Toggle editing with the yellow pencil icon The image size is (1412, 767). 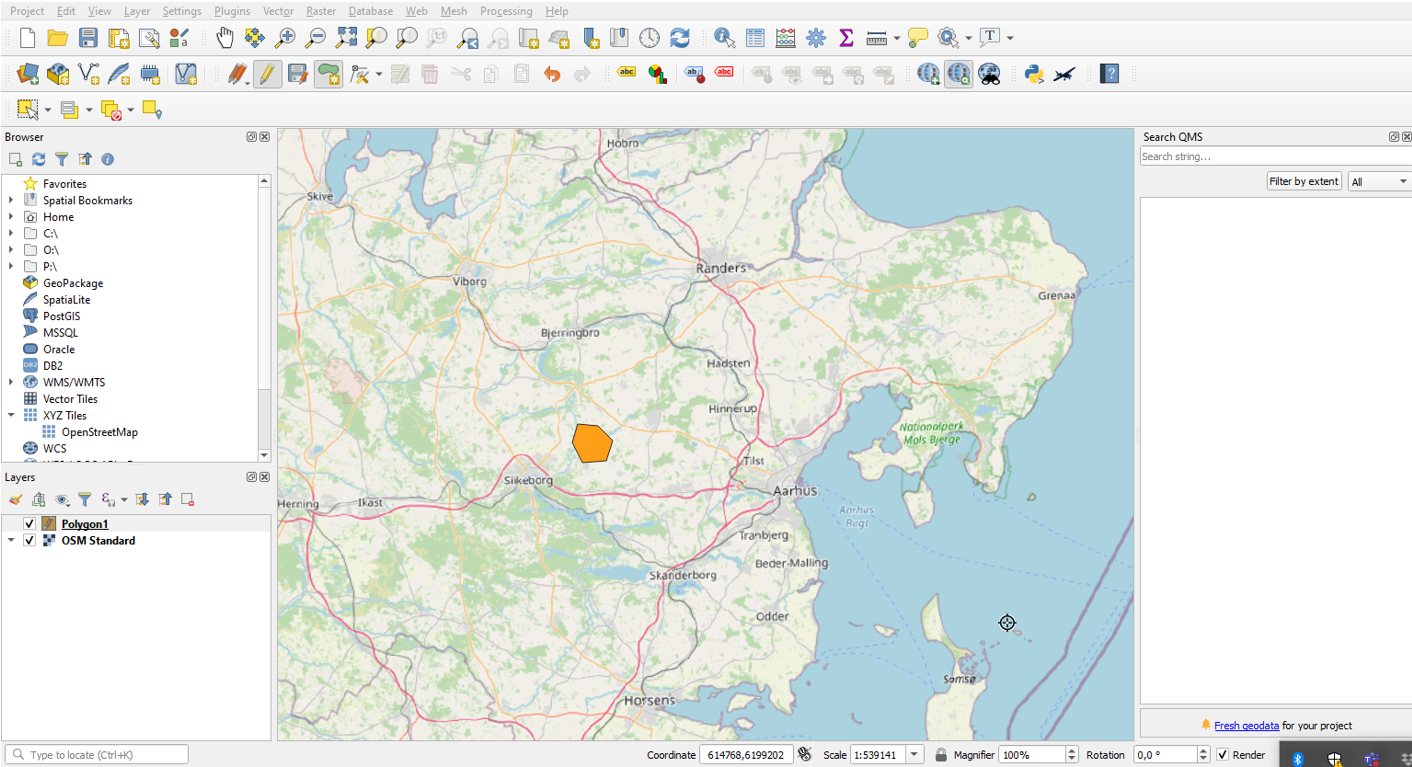click(267, 74)
